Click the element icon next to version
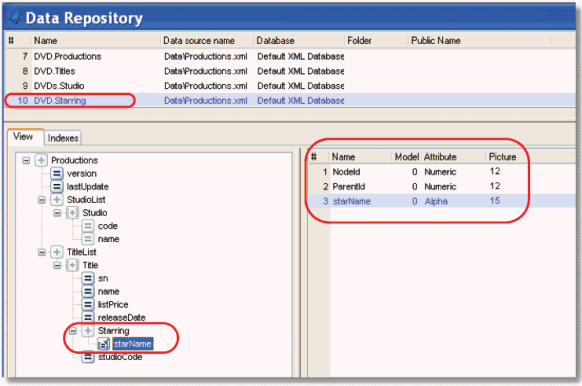 [x=57, y=173]
